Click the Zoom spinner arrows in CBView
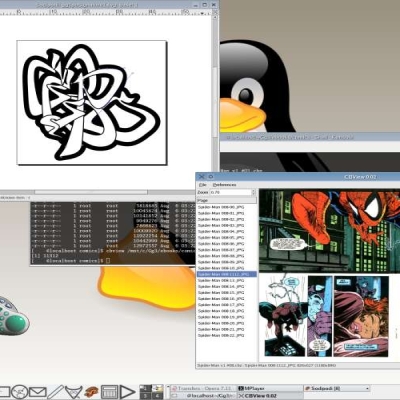The width and height of the screenshot is (400, 400). pyautogui.click(x=254, y=192)
